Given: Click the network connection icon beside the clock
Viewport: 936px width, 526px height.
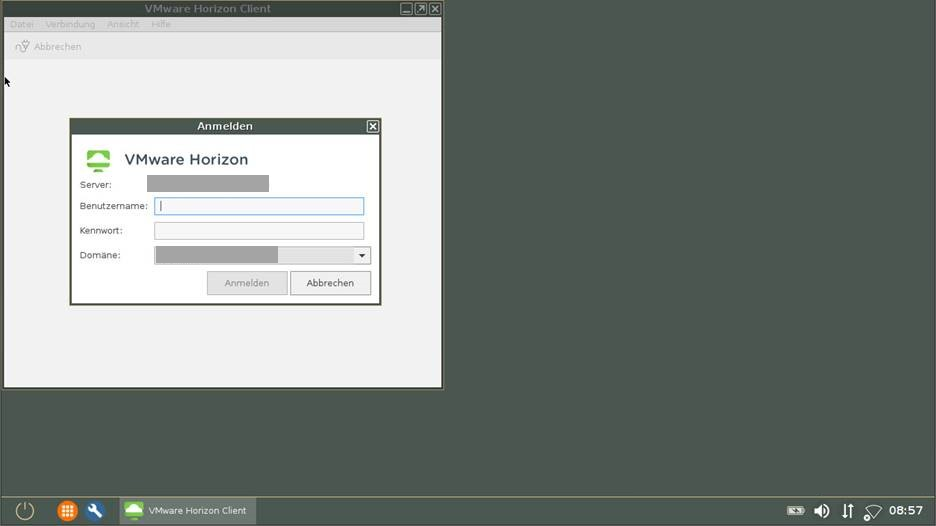Looking at the screenshot, I should point(872,511).
